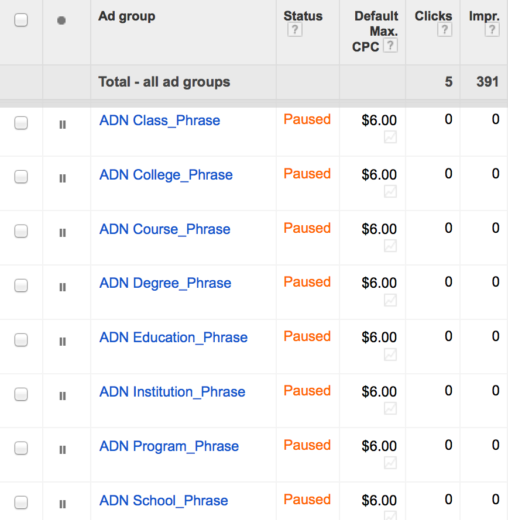This screenshot has height=520, width=508.
Task: Edit the $6.00 bid for ADN Degree_Phrase
Action: coord(379,283)
